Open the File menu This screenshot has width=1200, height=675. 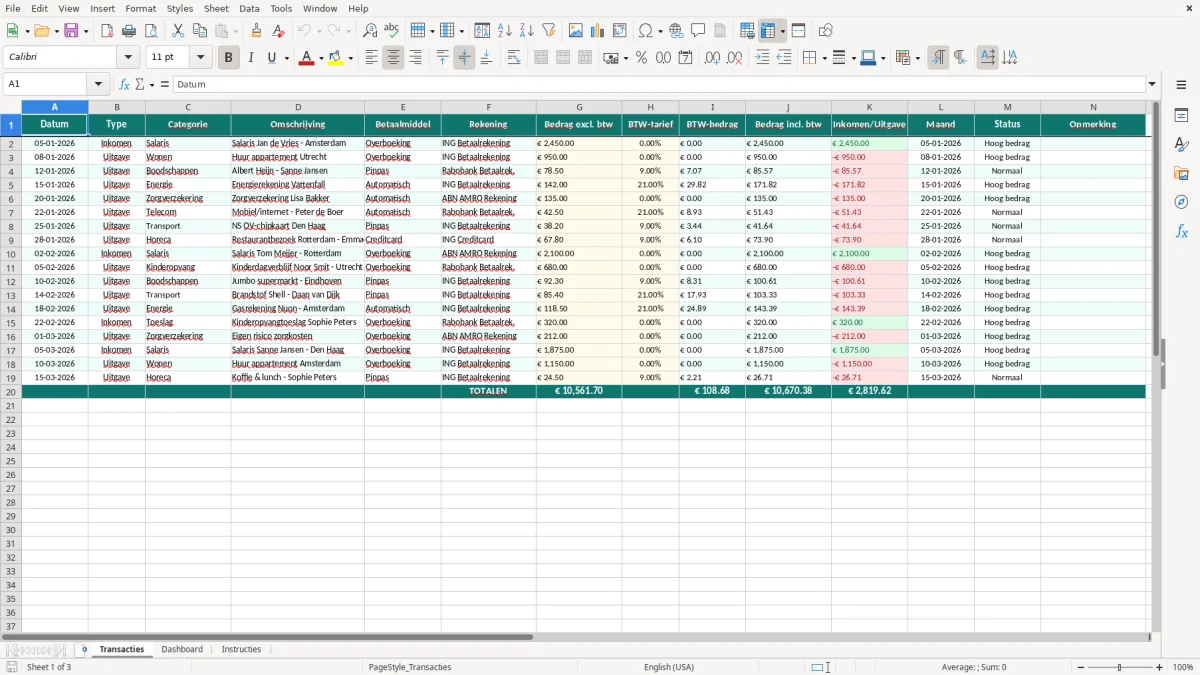[x=13, y=8]
